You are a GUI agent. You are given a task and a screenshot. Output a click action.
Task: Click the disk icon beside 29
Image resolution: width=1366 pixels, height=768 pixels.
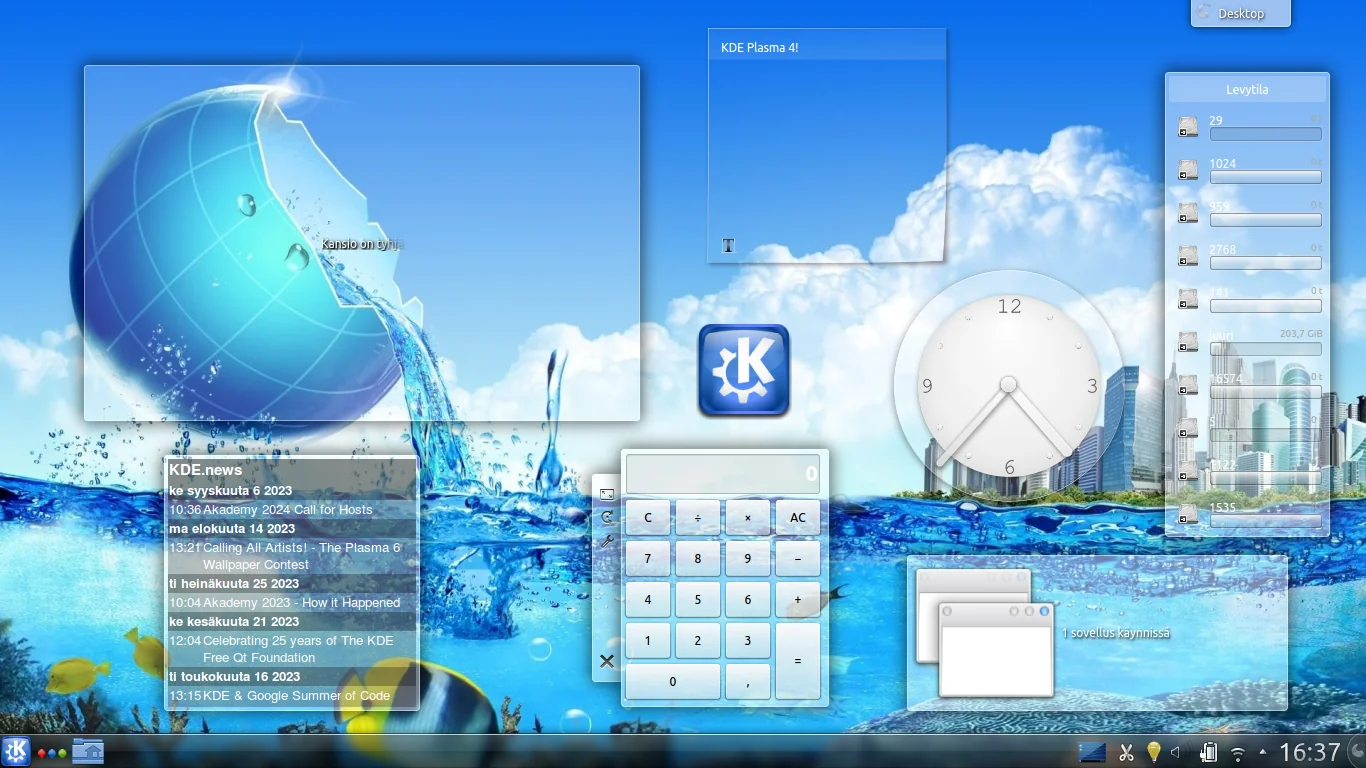1188,127
